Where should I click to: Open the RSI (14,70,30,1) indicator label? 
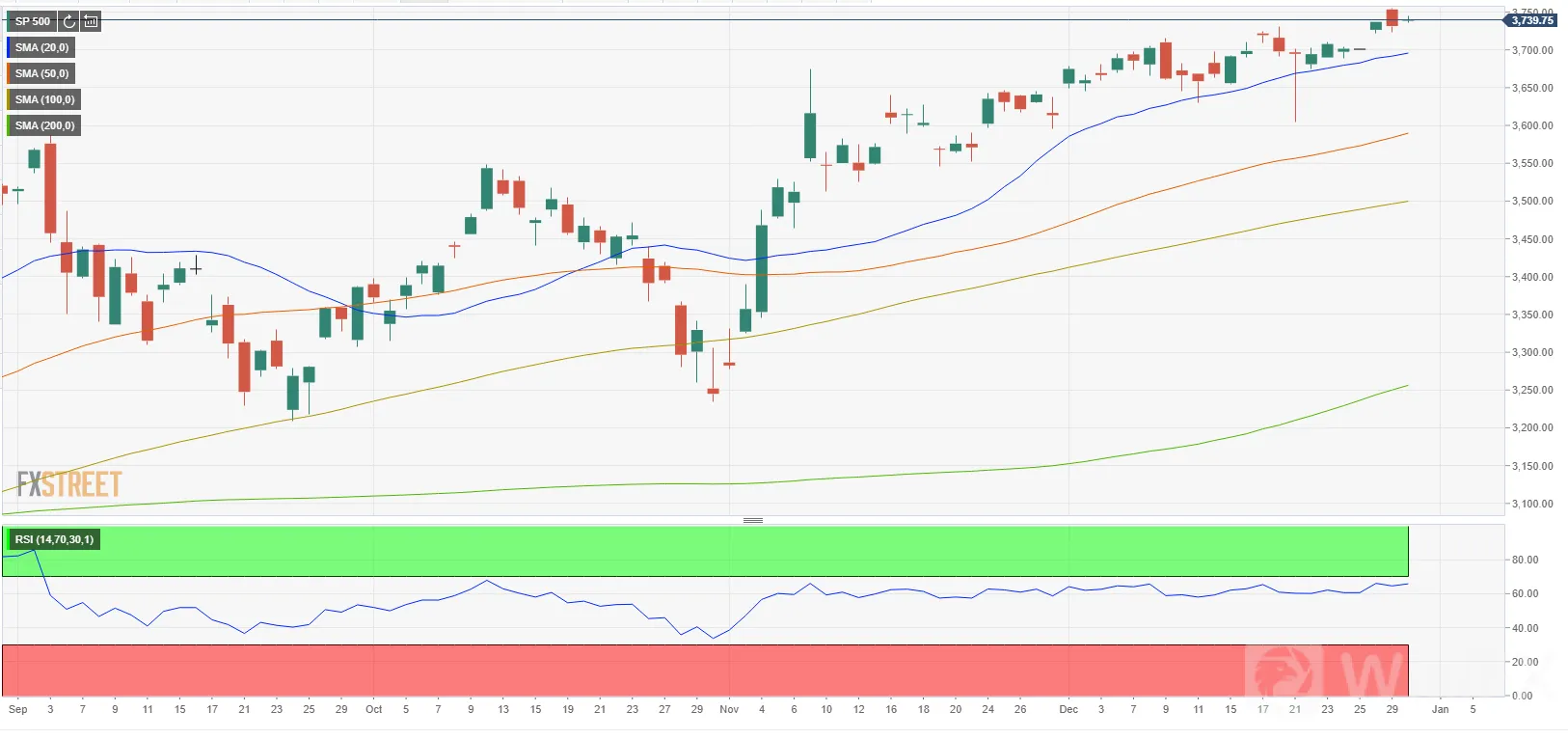coord(54,539)
